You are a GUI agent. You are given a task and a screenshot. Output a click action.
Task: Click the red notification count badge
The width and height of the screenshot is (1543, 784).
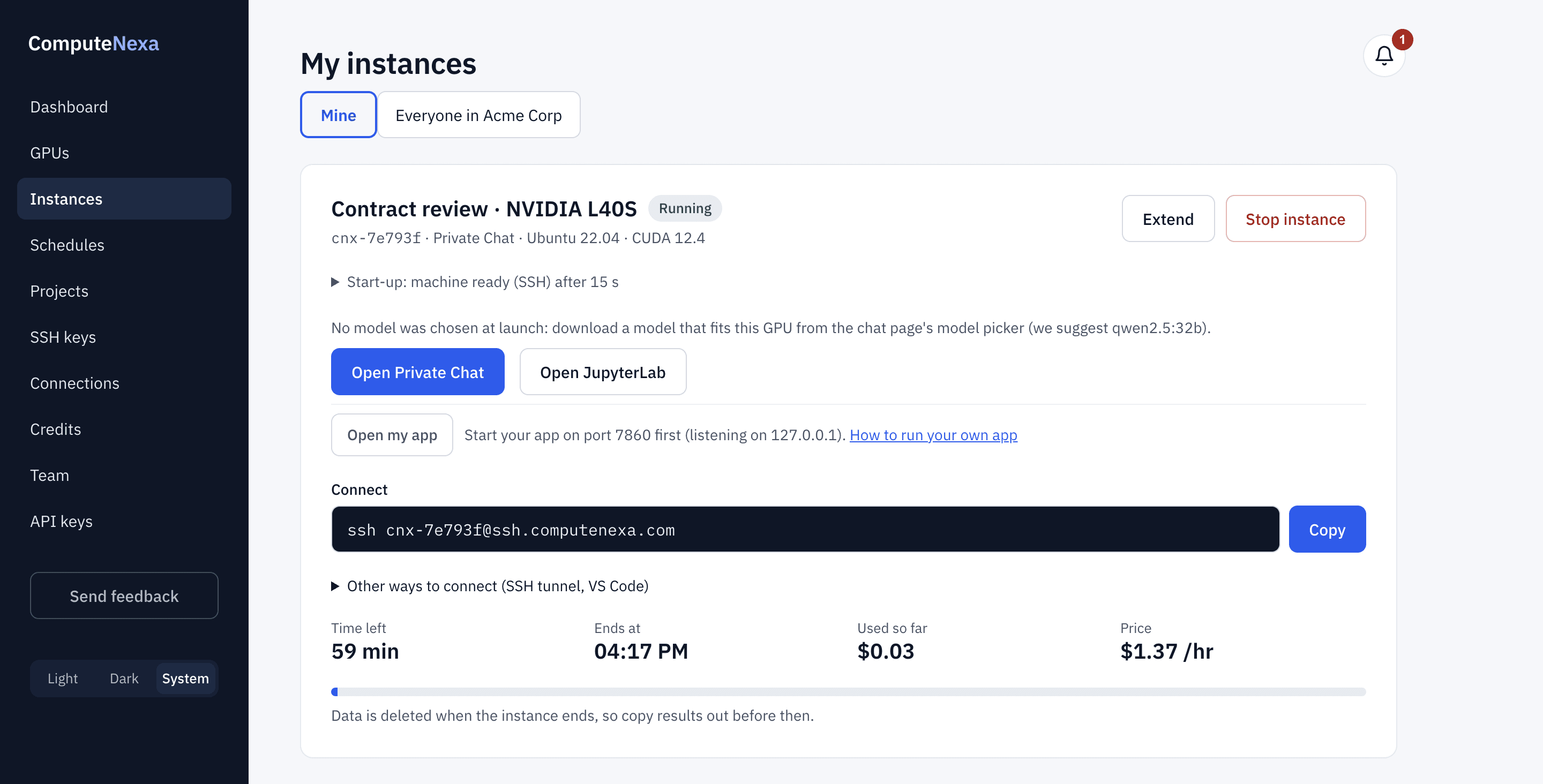tap(1402, 40)
